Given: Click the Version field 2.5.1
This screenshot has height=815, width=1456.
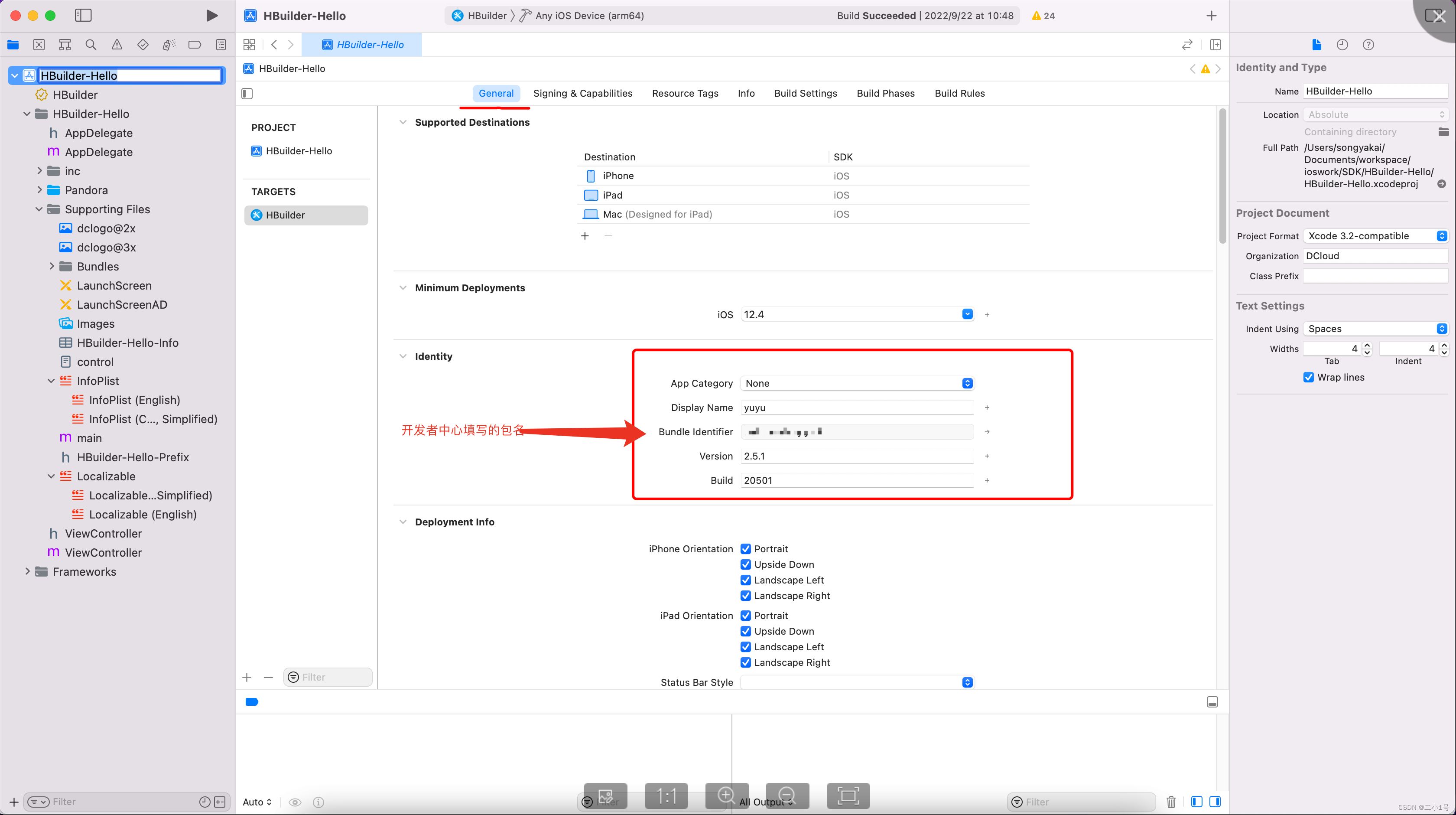Looking at the screenshot, I should 857,456.
